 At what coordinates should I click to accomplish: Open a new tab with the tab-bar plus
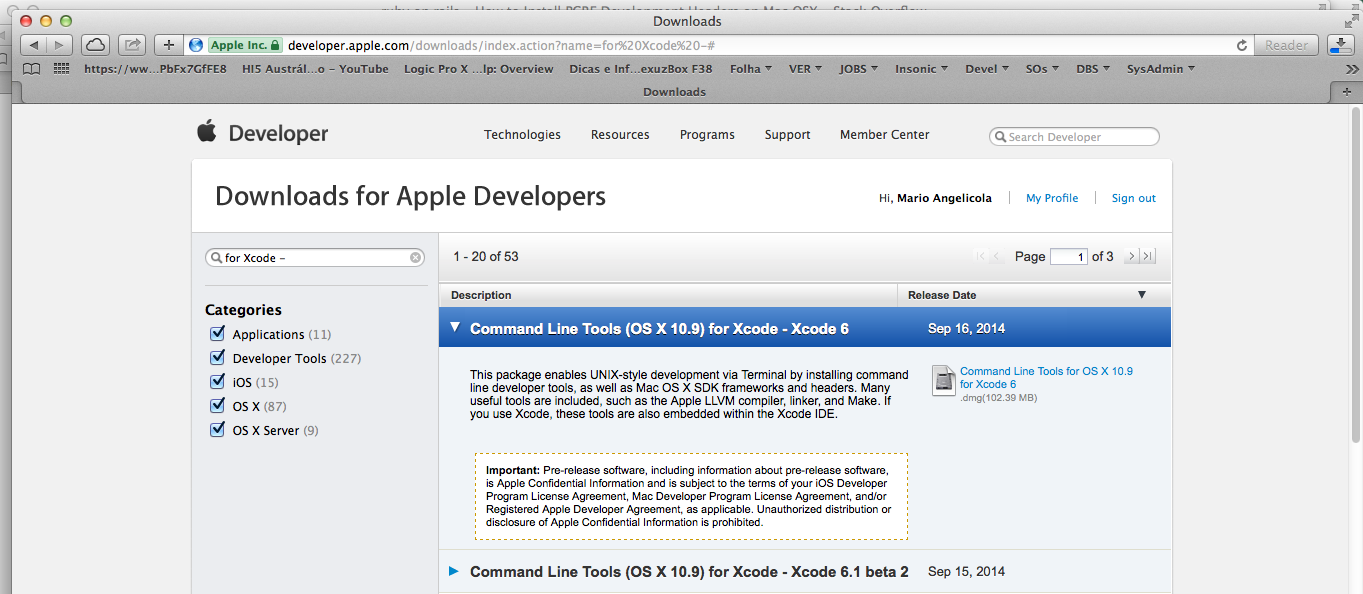1347,92
